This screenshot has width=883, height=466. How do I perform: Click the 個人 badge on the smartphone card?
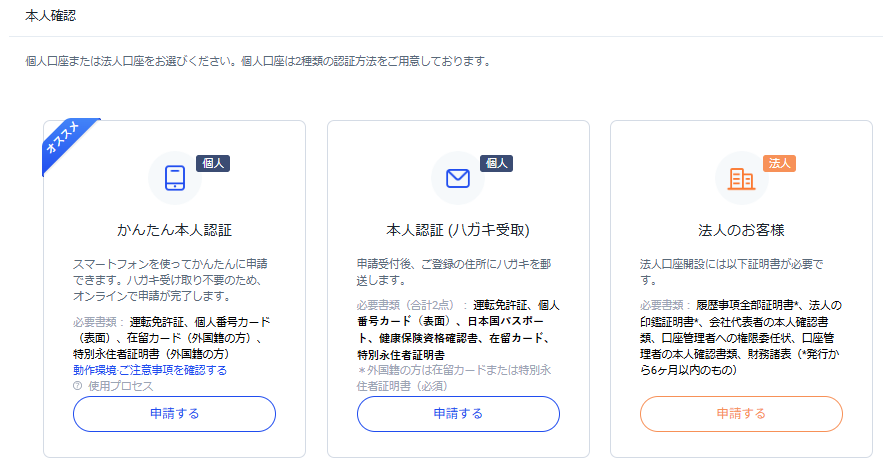click(x=213, y=163)
